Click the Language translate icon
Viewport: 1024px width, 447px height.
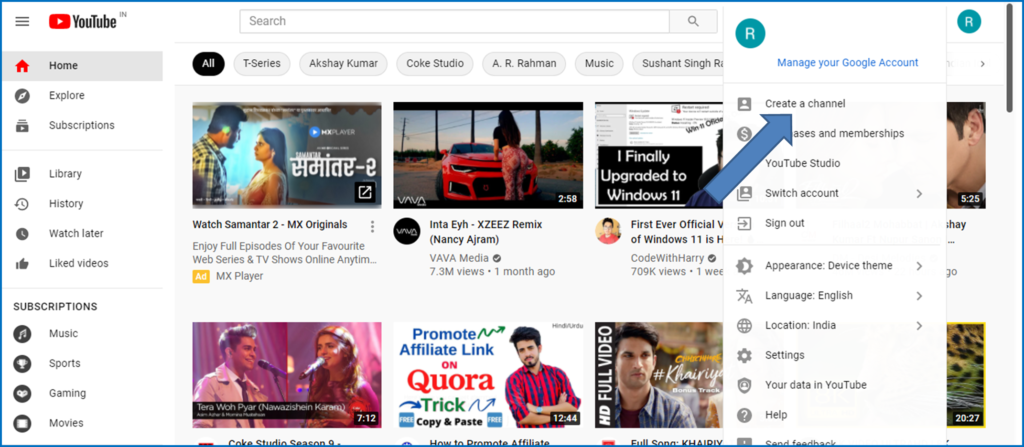point(744,295)
